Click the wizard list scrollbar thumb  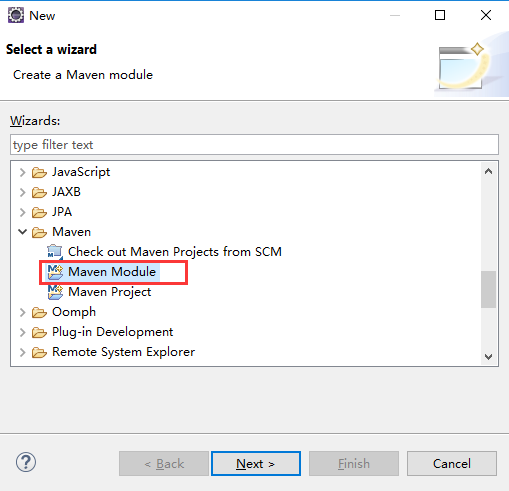[x=488, y=289]
